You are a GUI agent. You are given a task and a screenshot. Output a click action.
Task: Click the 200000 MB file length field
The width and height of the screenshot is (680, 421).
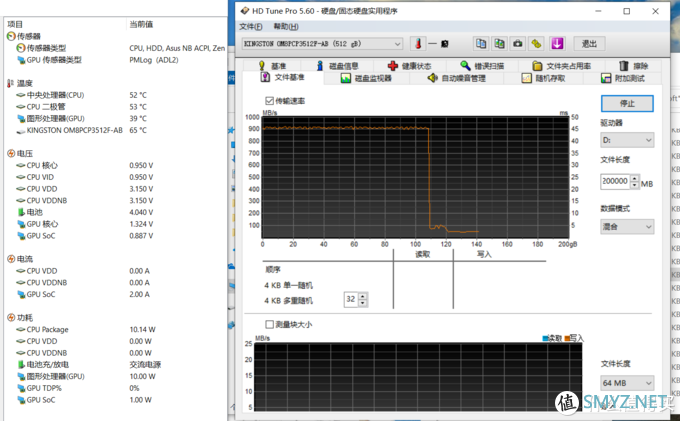tap(615, 181)
